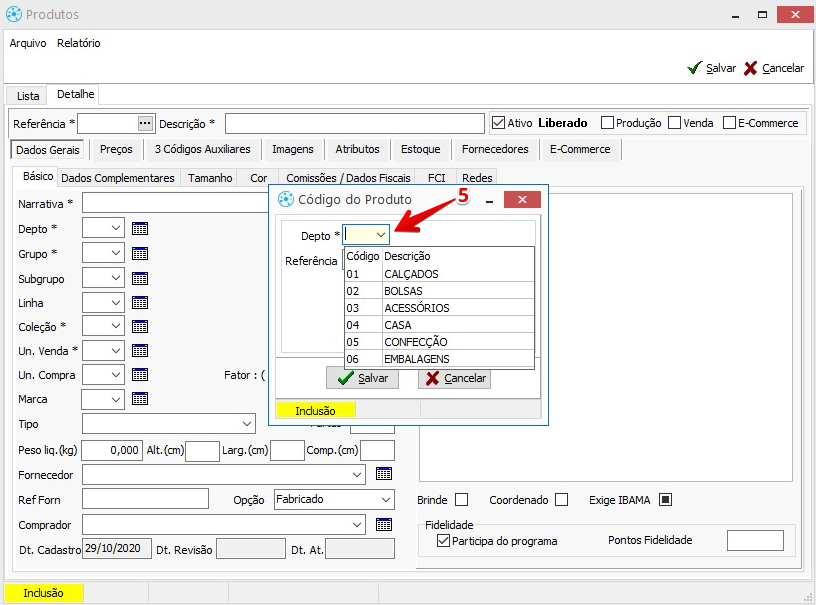
Task: Click the ellipsis button next to Referência
Action: pos(145,123)
